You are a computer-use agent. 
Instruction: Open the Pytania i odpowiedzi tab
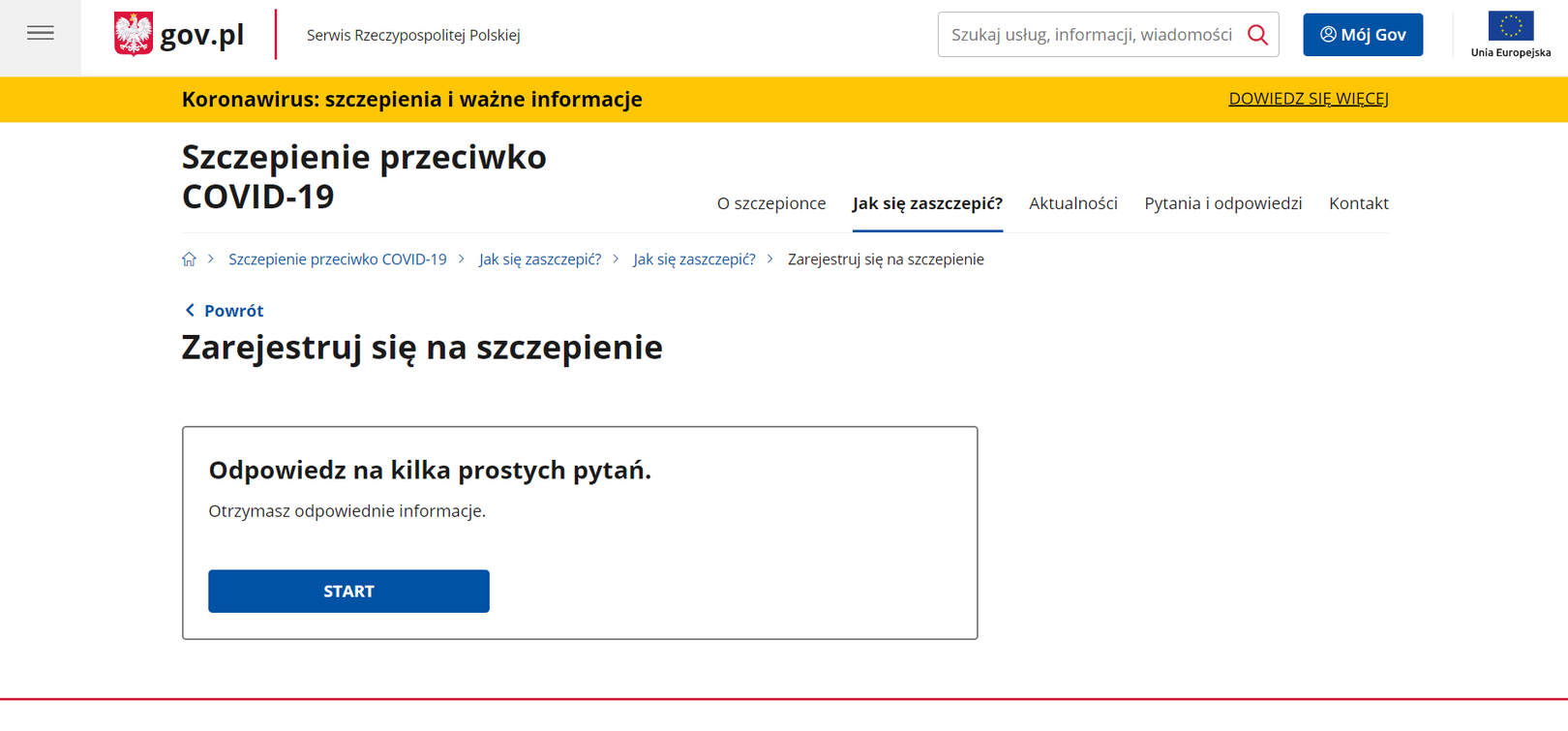[1222, 203]
